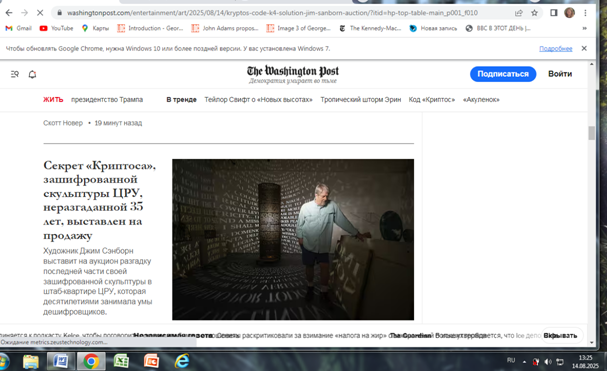Open the sections search menu icon
The width and height of the screenshot is (607, 375).
coord(15,74)
